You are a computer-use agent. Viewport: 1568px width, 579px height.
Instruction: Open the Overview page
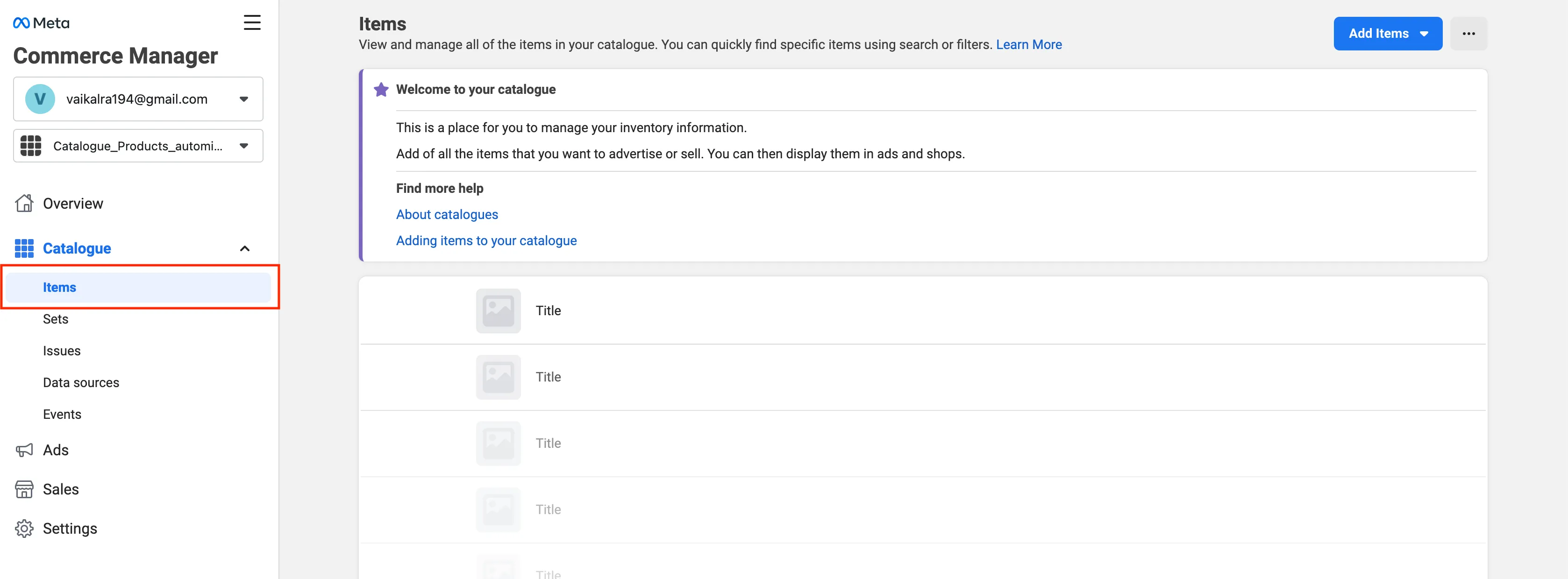pos(73,203)
